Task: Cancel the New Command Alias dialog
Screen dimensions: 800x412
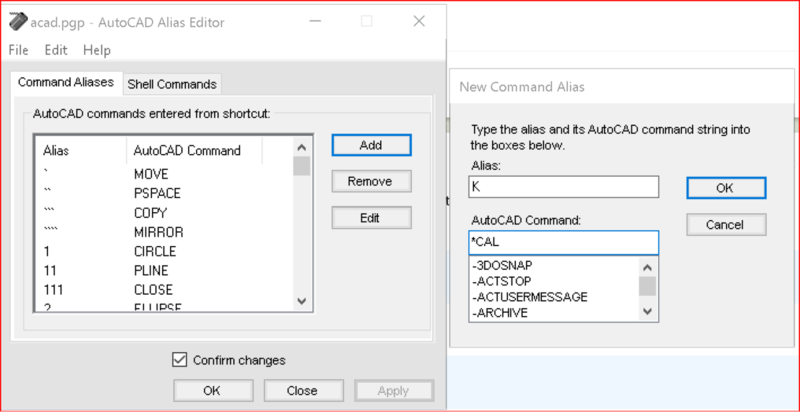Action: (726, 224)
